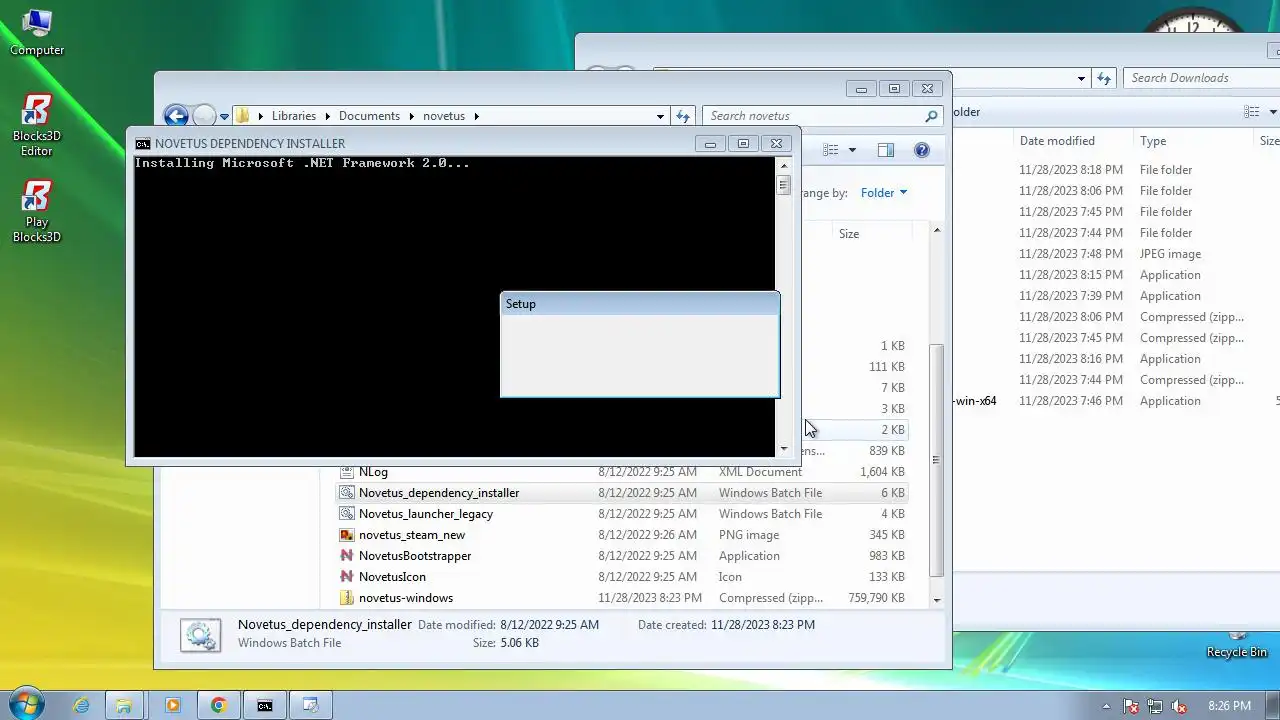Expand the arrow after Documents breadcrumb

point(411,116)
